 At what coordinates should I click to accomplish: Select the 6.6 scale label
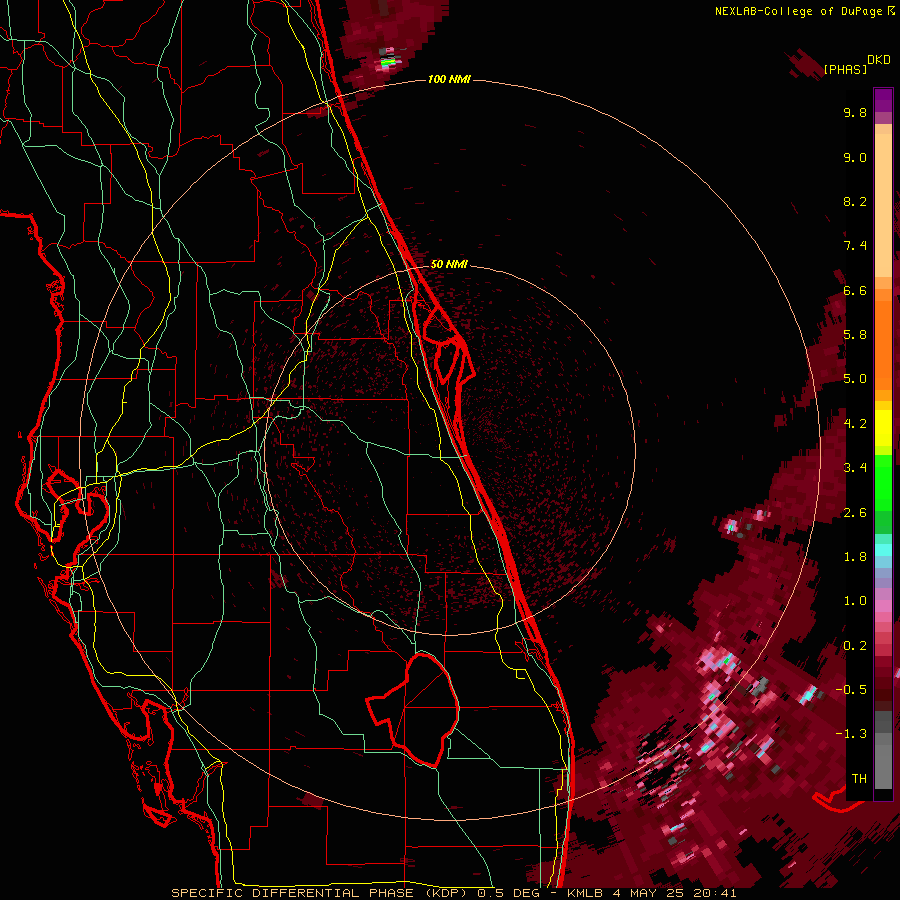coord(855,290)
